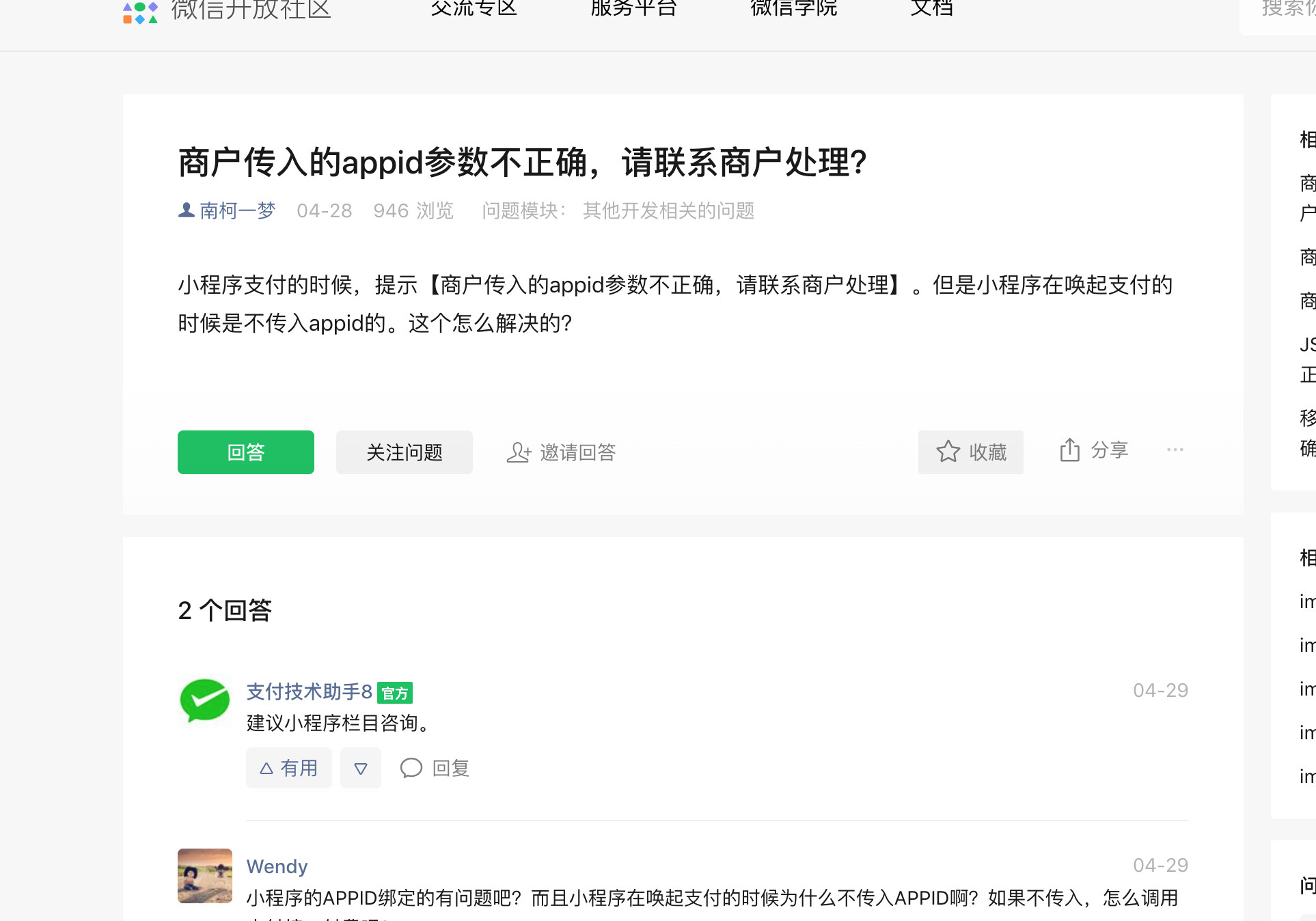
Task: Click the user icon beside 南柯一梦
Action: click(x=186, y=210)
